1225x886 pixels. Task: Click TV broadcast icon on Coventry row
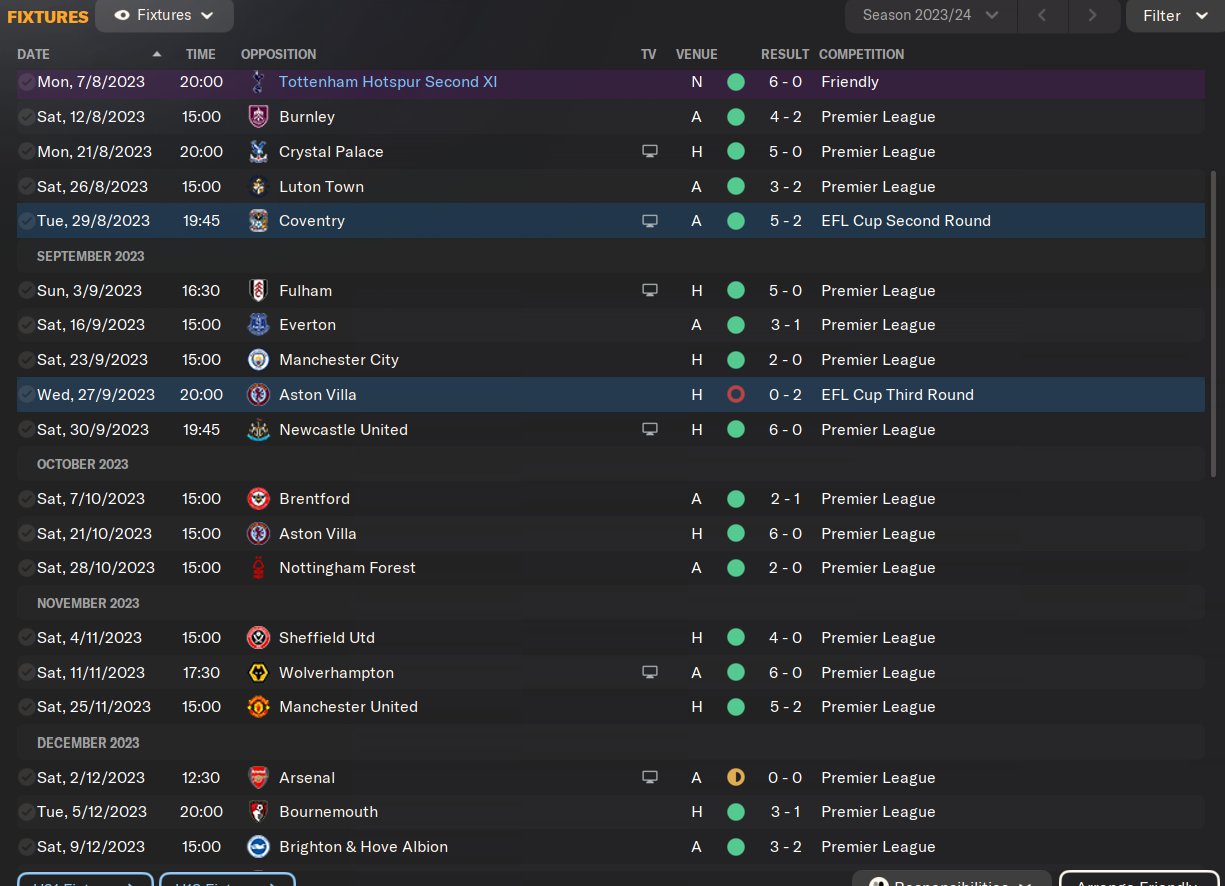coord(650,221)
